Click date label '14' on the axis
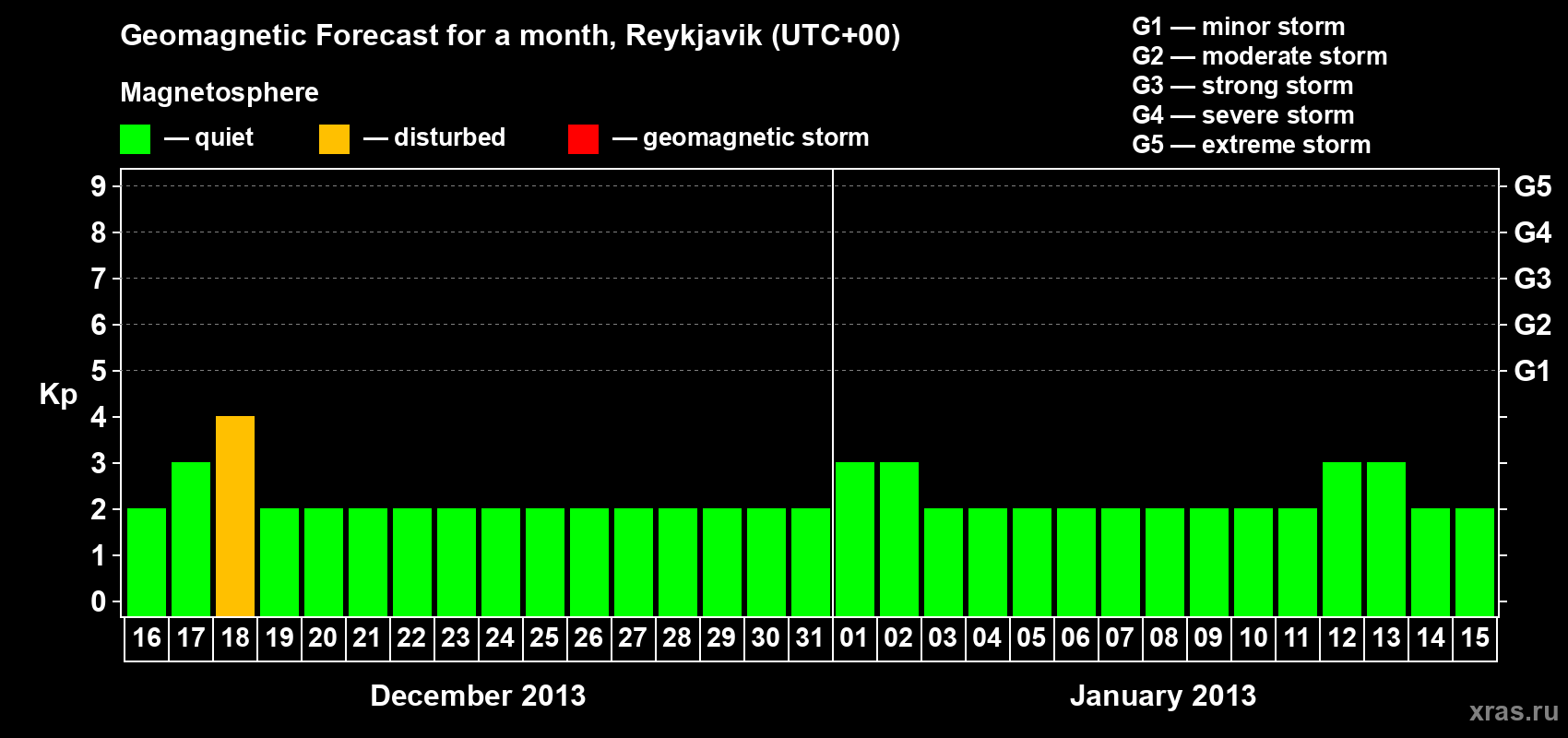1568x738 pixels. pyautogui.click(x=1431, y=637)
